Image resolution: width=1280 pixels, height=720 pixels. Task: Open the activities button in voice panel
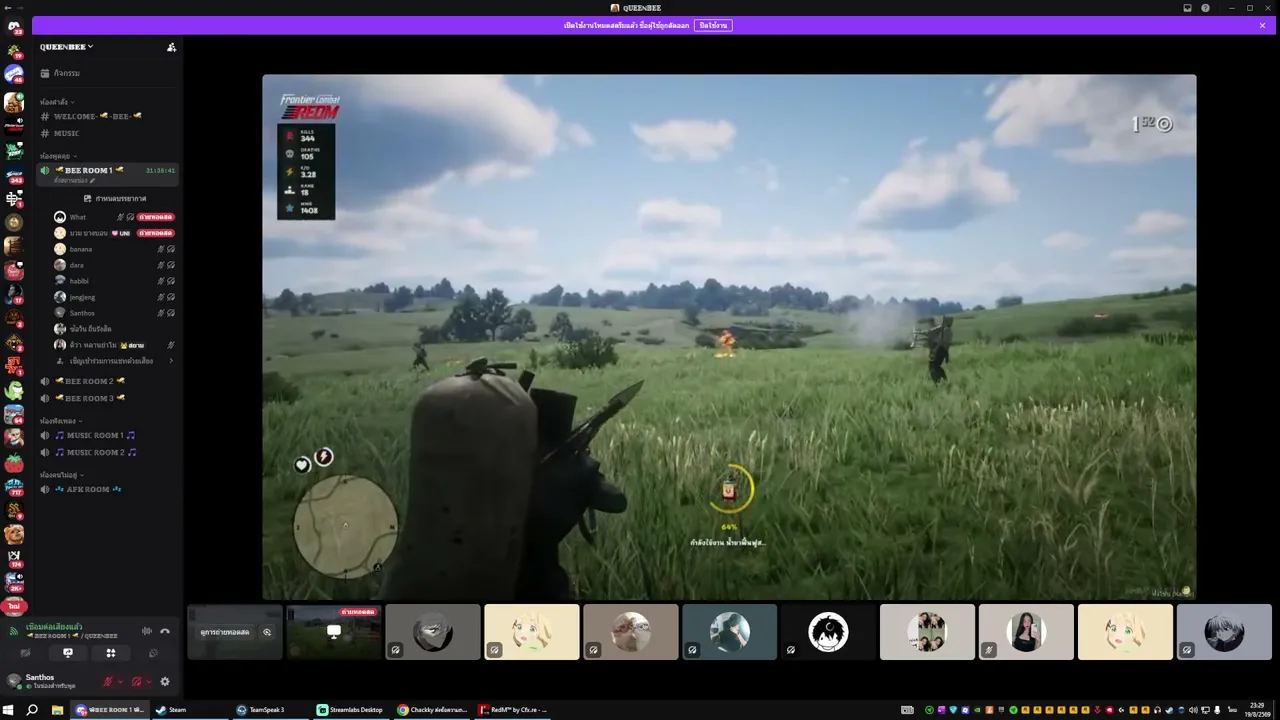click(111, 653)
